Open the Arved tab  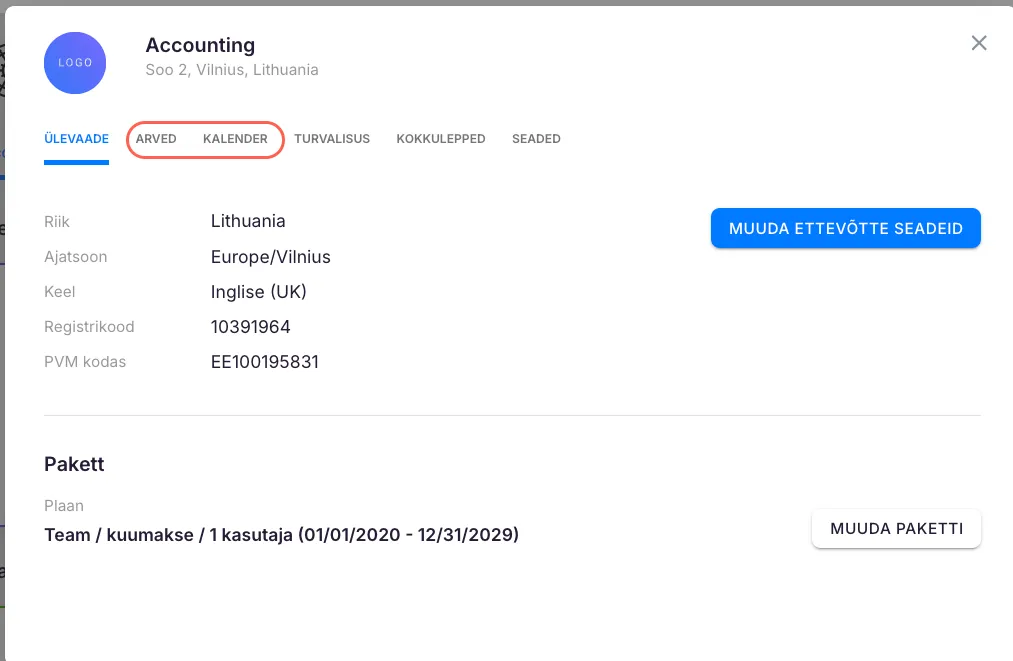[156, 139]
